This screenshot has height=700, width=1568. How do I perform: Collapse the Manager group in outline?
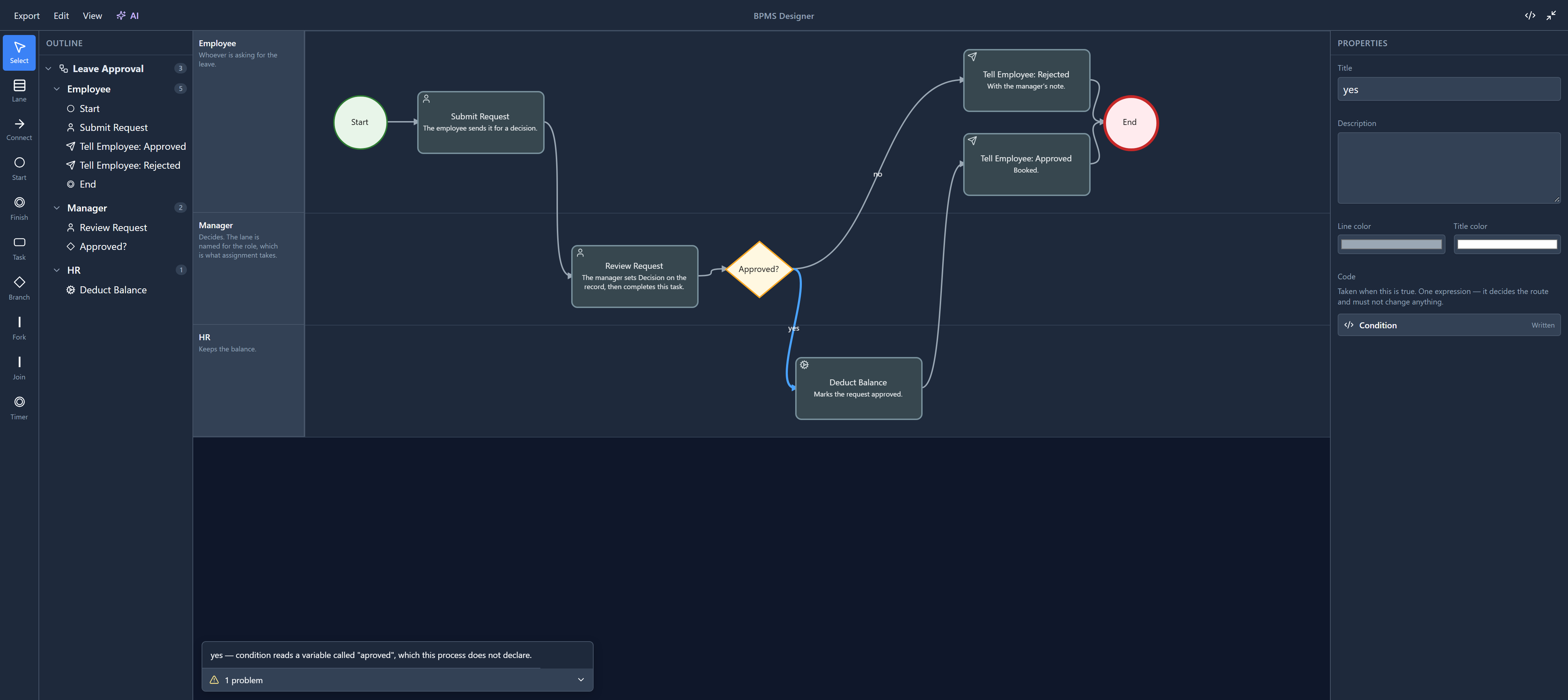coord(57,208)
